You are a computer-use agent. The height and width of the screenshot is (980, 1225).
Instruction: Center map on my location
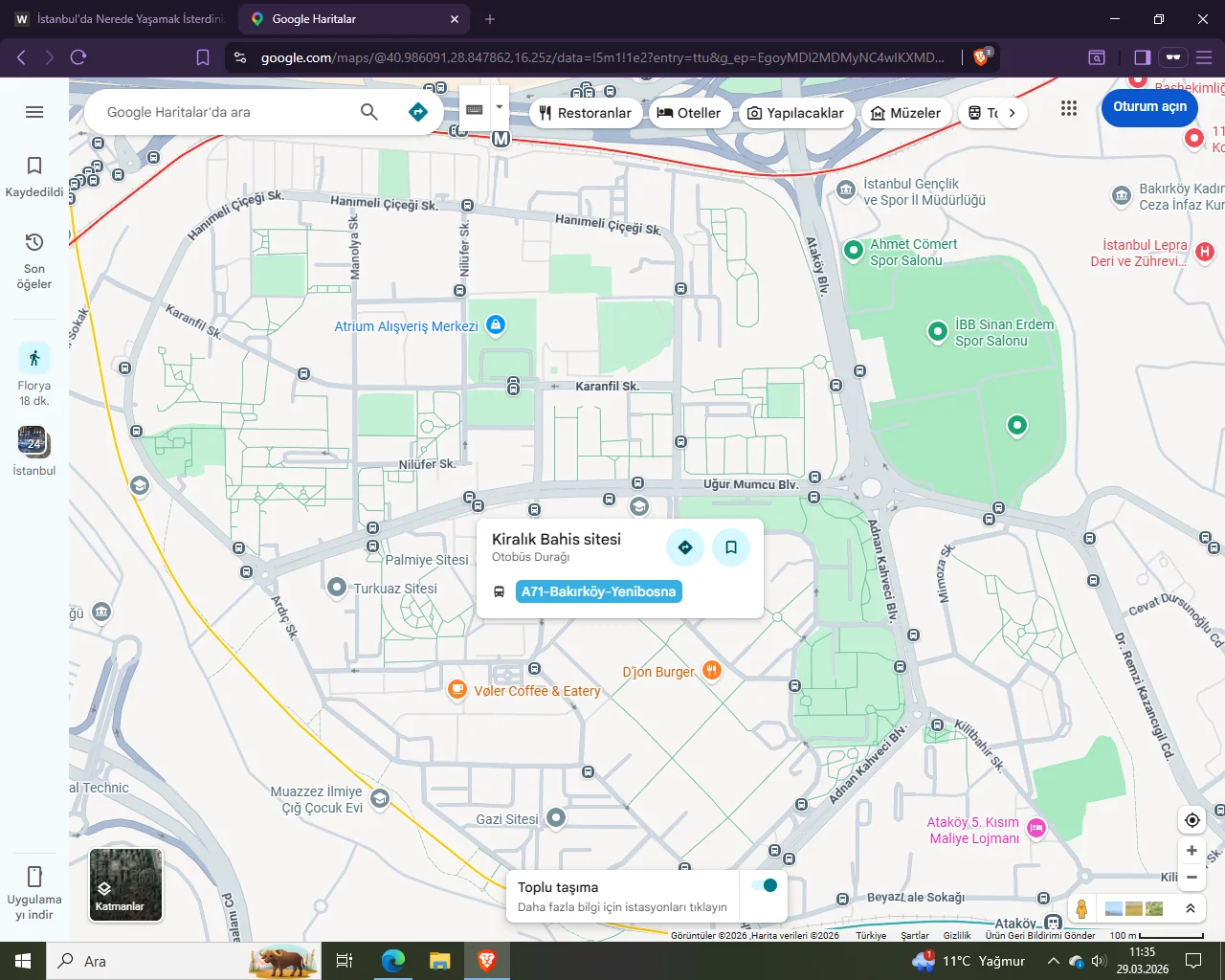pos(1192,820)
